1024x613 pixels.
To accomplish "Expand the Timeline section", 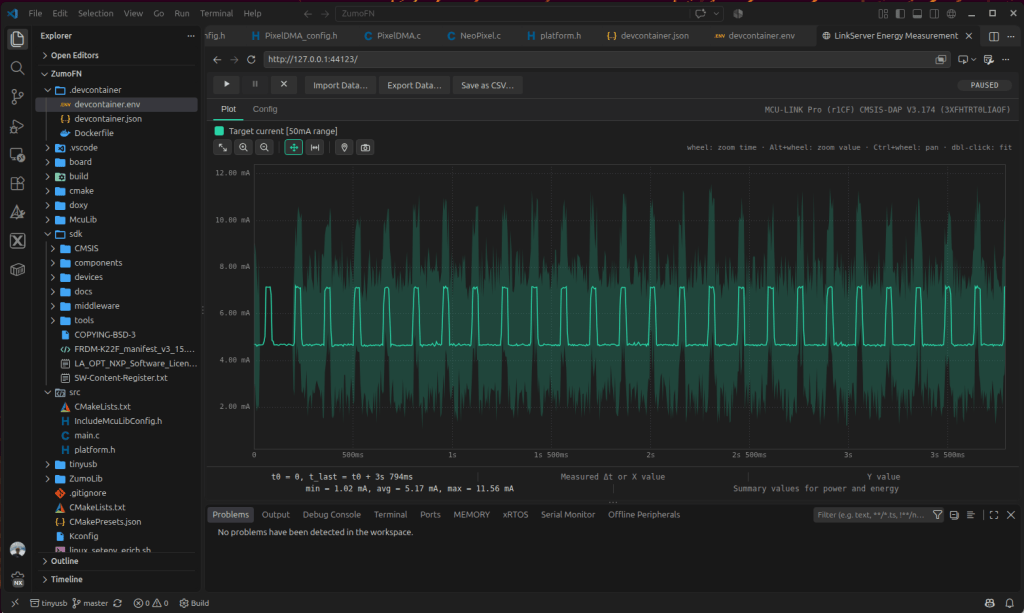I will click(x=66, y=580).
